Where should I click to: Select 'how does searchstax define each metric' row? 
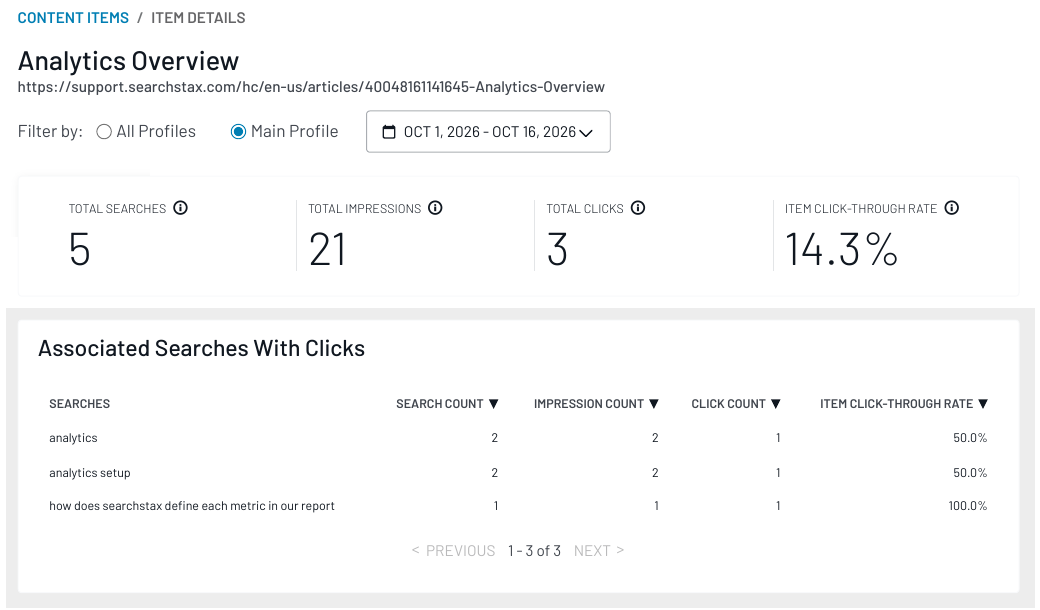coord(518,506)
